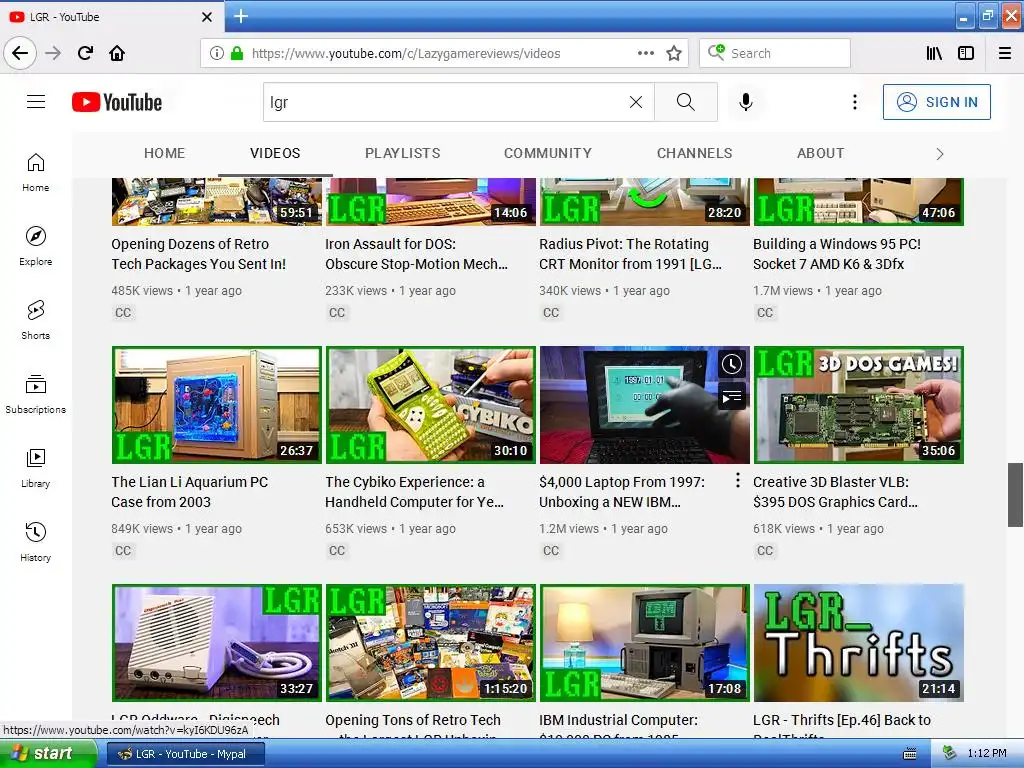
Task: Open on-screen keyboard tray icon
Action: click(909, 754)
